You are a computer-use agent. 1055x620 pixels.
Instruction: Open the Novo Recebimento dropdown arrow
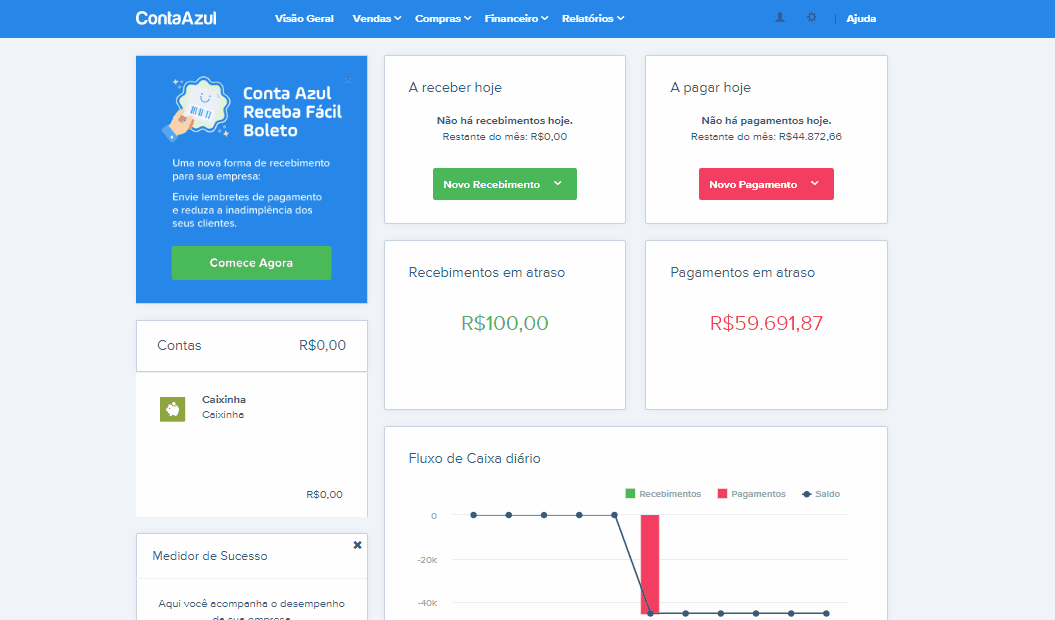point(558,183)
